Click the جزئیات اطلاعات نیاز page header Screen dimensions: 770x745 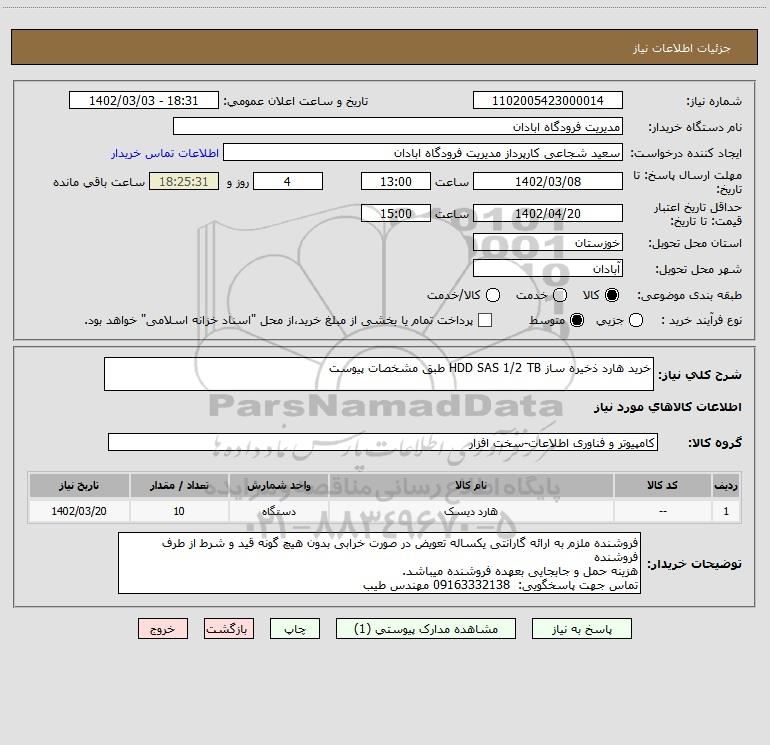click(681, 48)
